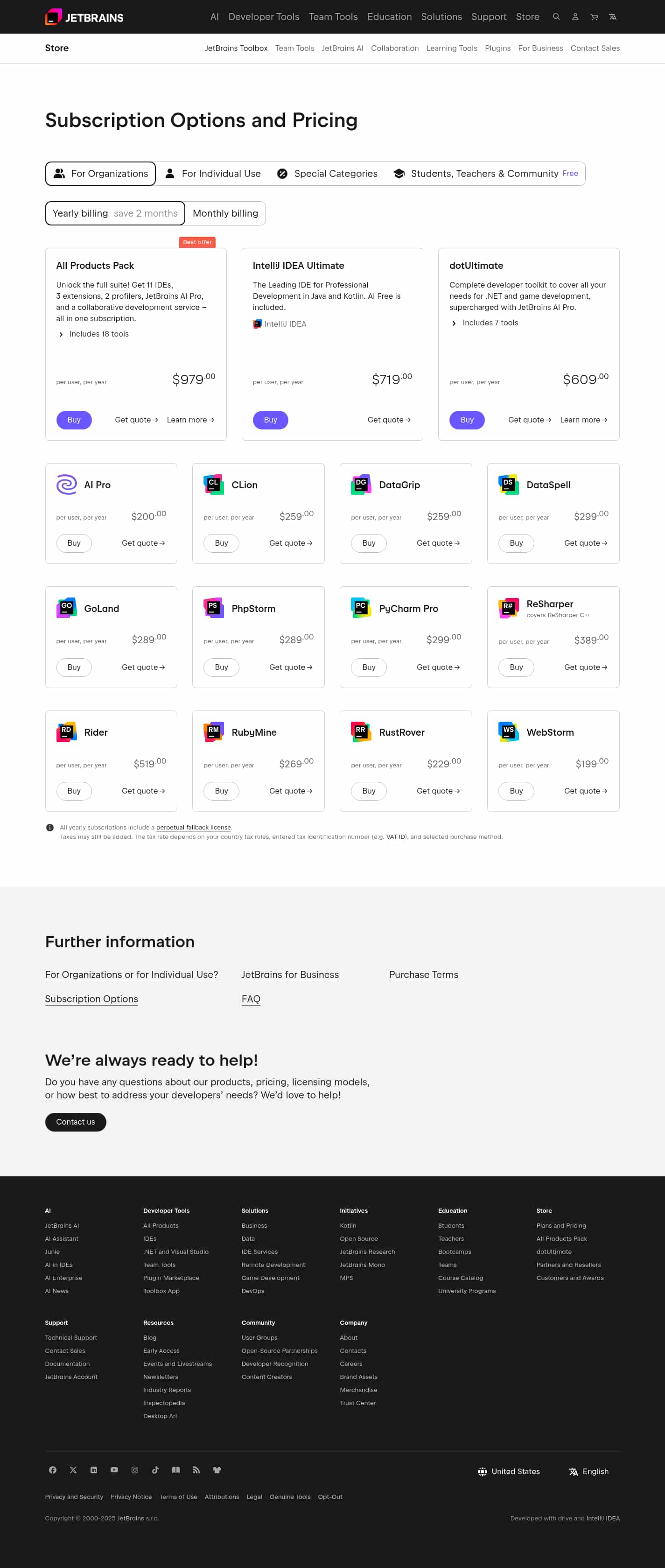
Task: Open Contact Sales in Store submenu
Action: [595, 48]
